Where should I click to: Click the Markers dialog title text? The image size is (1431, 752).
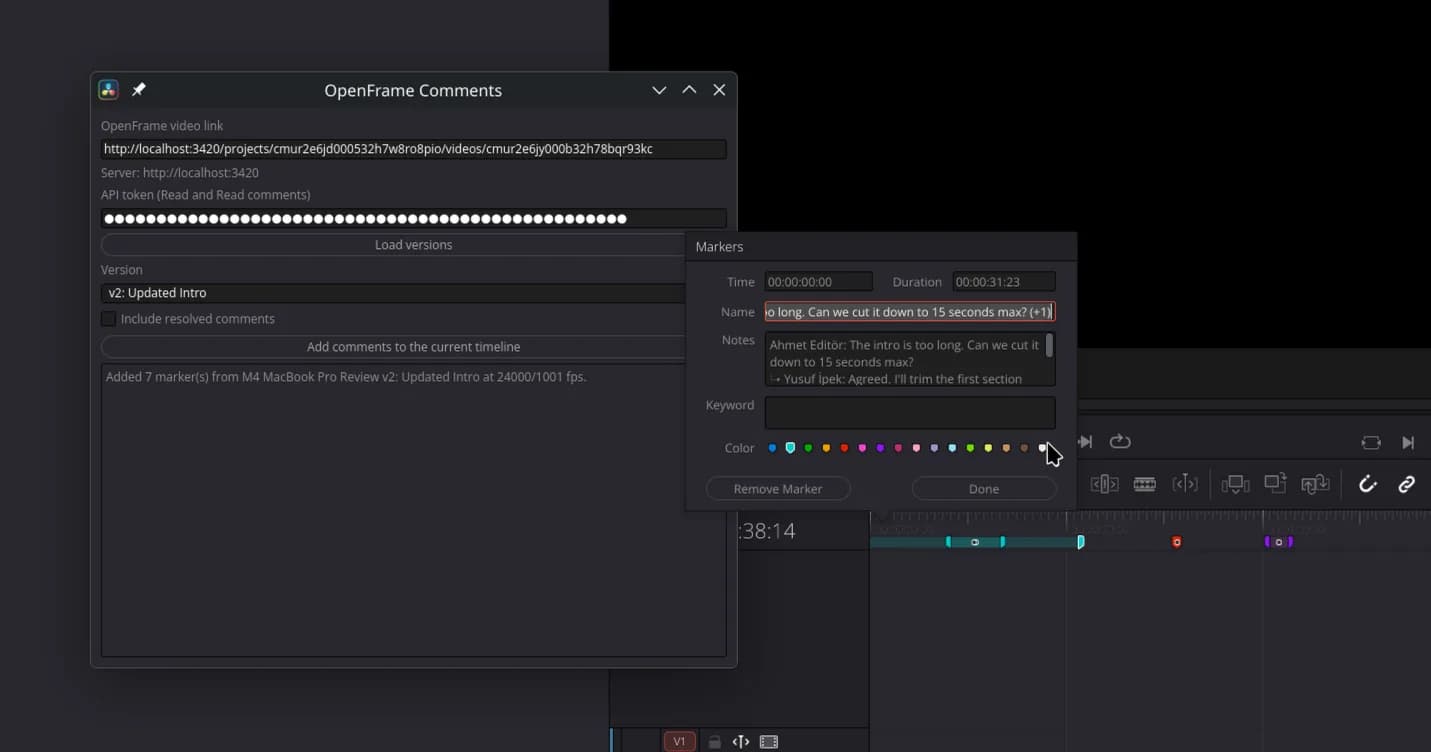tap(719, 247)
